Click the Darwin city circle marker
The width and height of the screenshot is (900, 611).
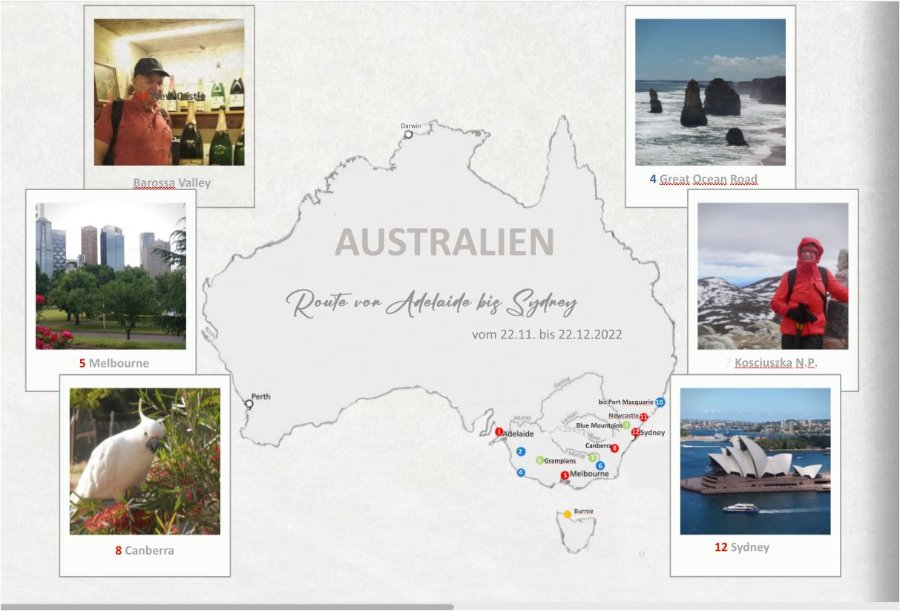(408, 134)
